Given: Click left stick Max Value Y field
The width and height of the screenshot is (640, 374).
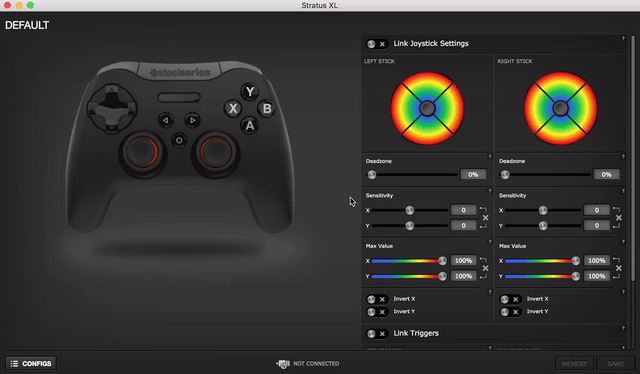Looking at the screenshot, I should click(463, 276).
